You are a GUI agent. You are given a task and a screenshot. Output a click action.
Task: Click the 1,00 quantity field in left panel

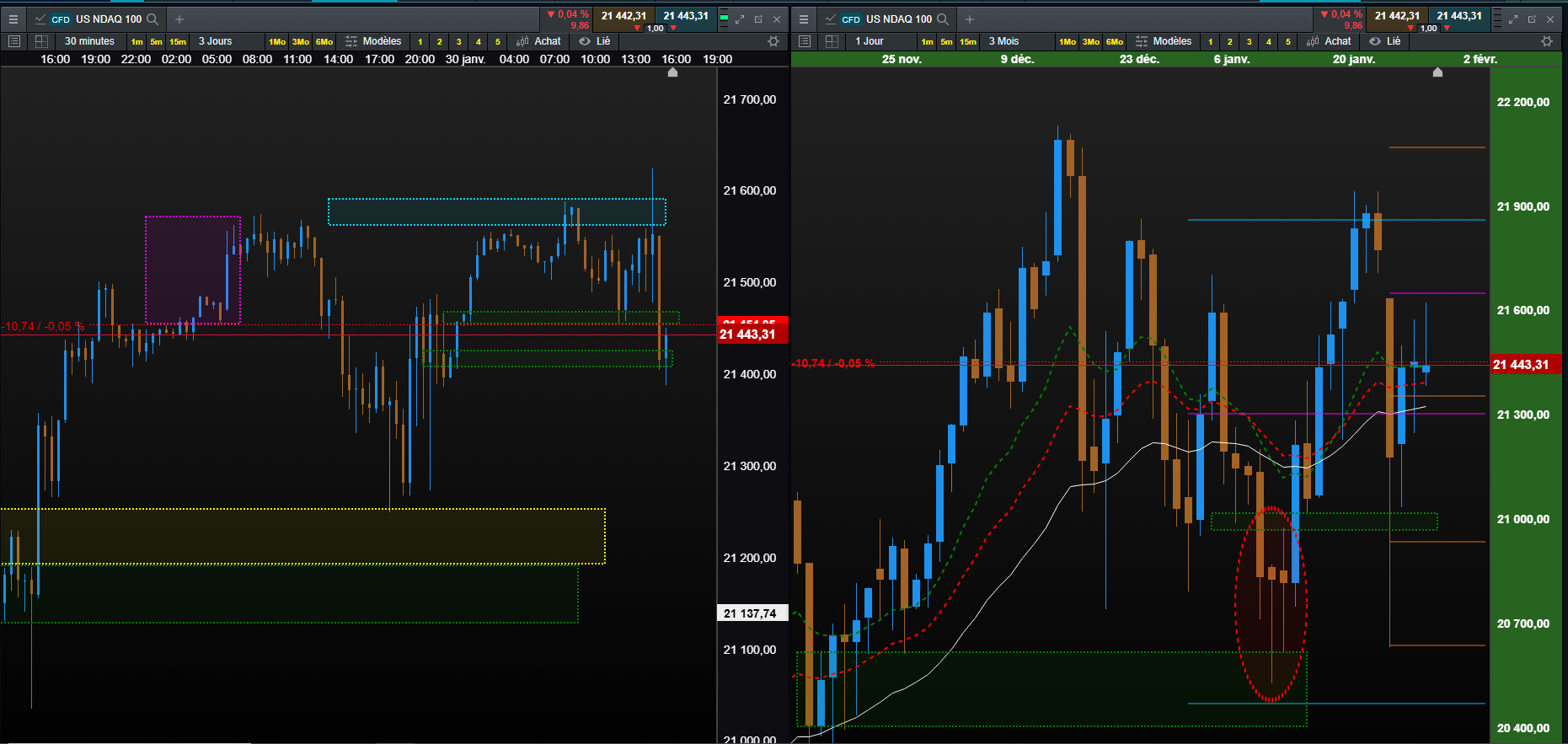[656, 28]
